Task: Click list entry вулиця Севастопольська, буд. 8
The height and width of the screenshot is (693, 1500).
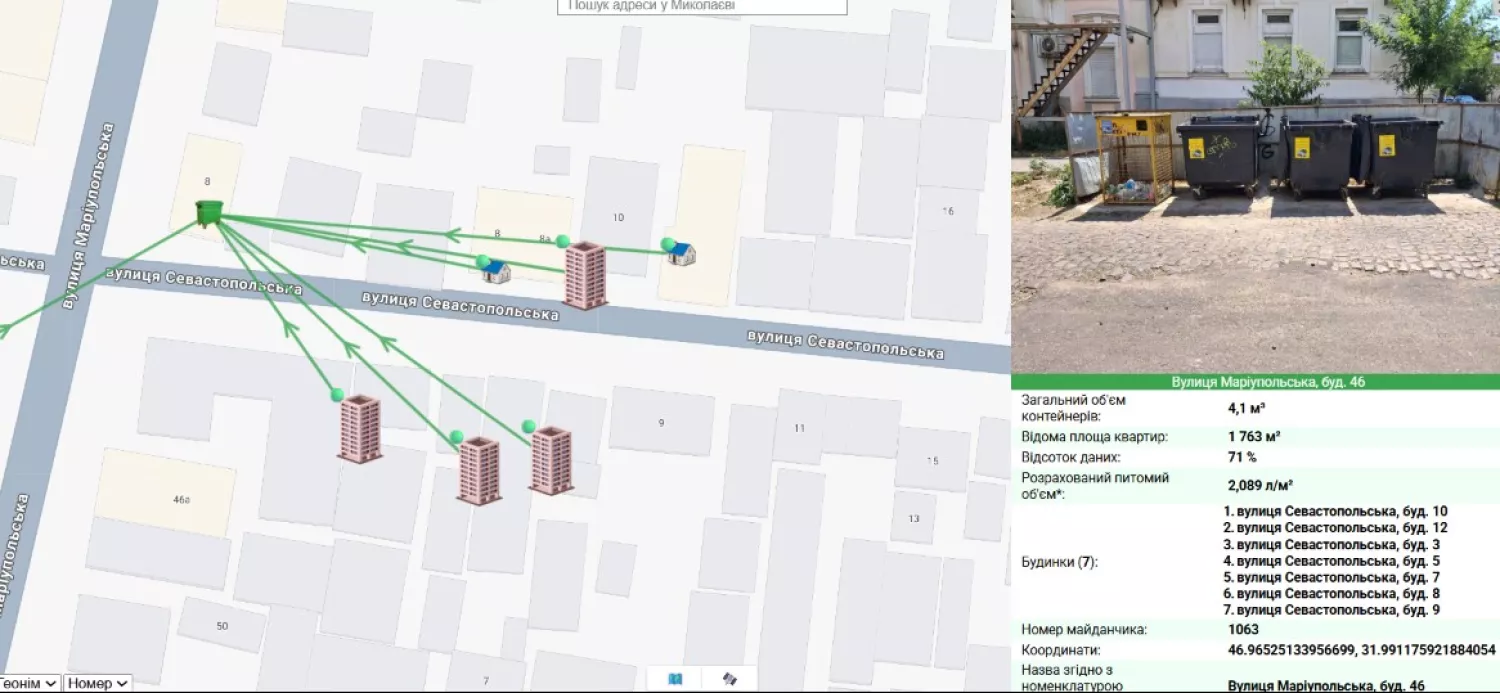Action: tap(1331, 594)
